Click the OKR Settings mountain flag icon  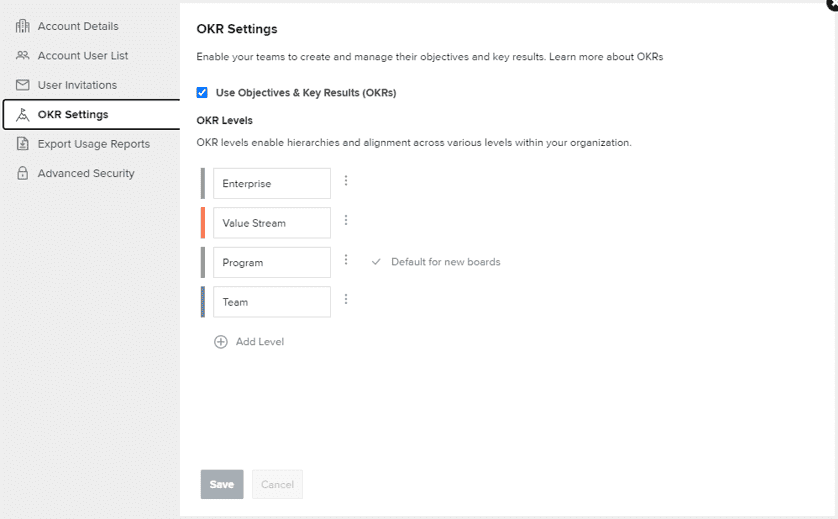tap(22, 114)
